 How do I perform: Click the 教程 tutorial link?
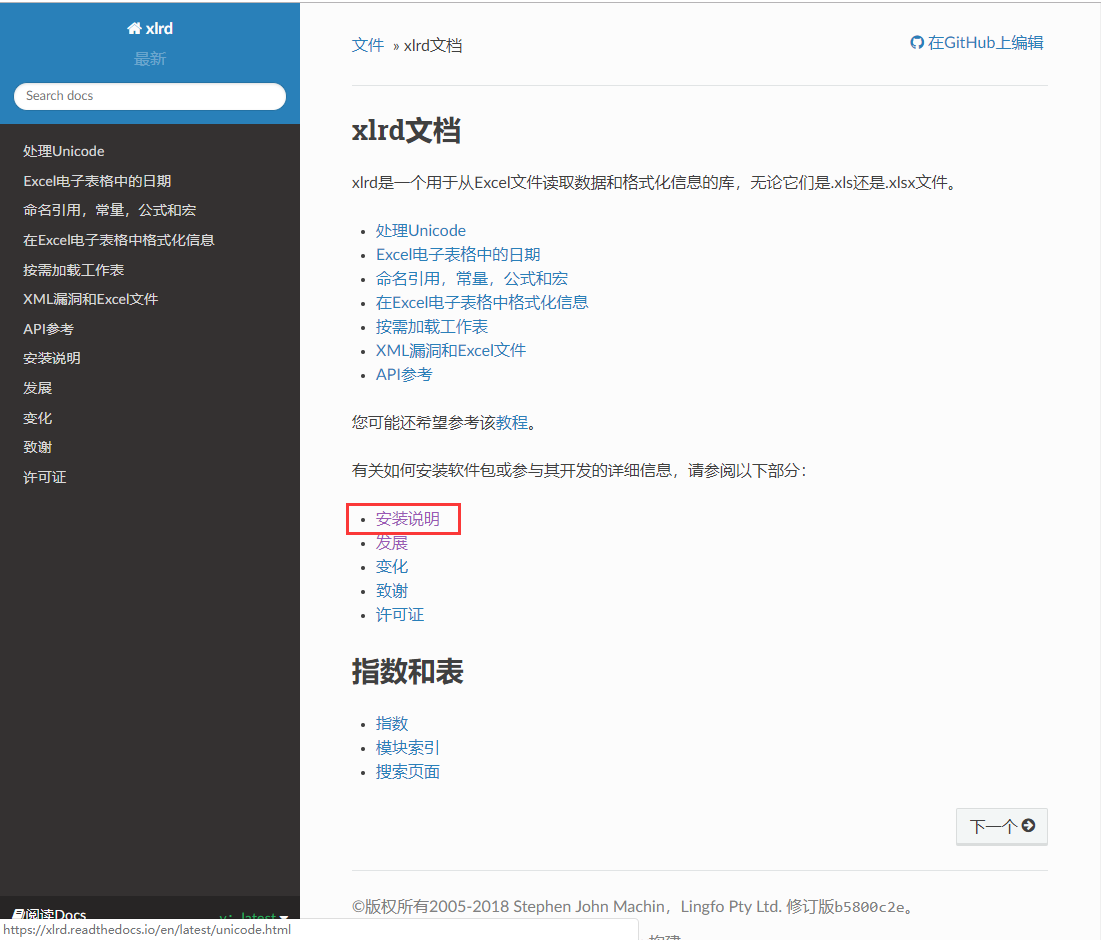(512, 423)
